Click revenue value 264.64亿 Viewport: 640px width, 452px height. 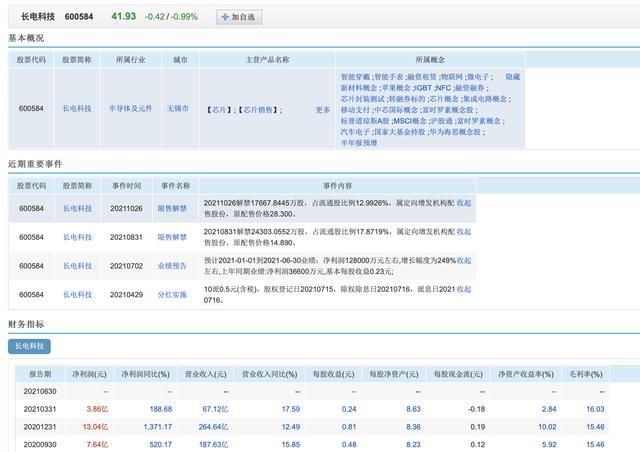point(213,427)
